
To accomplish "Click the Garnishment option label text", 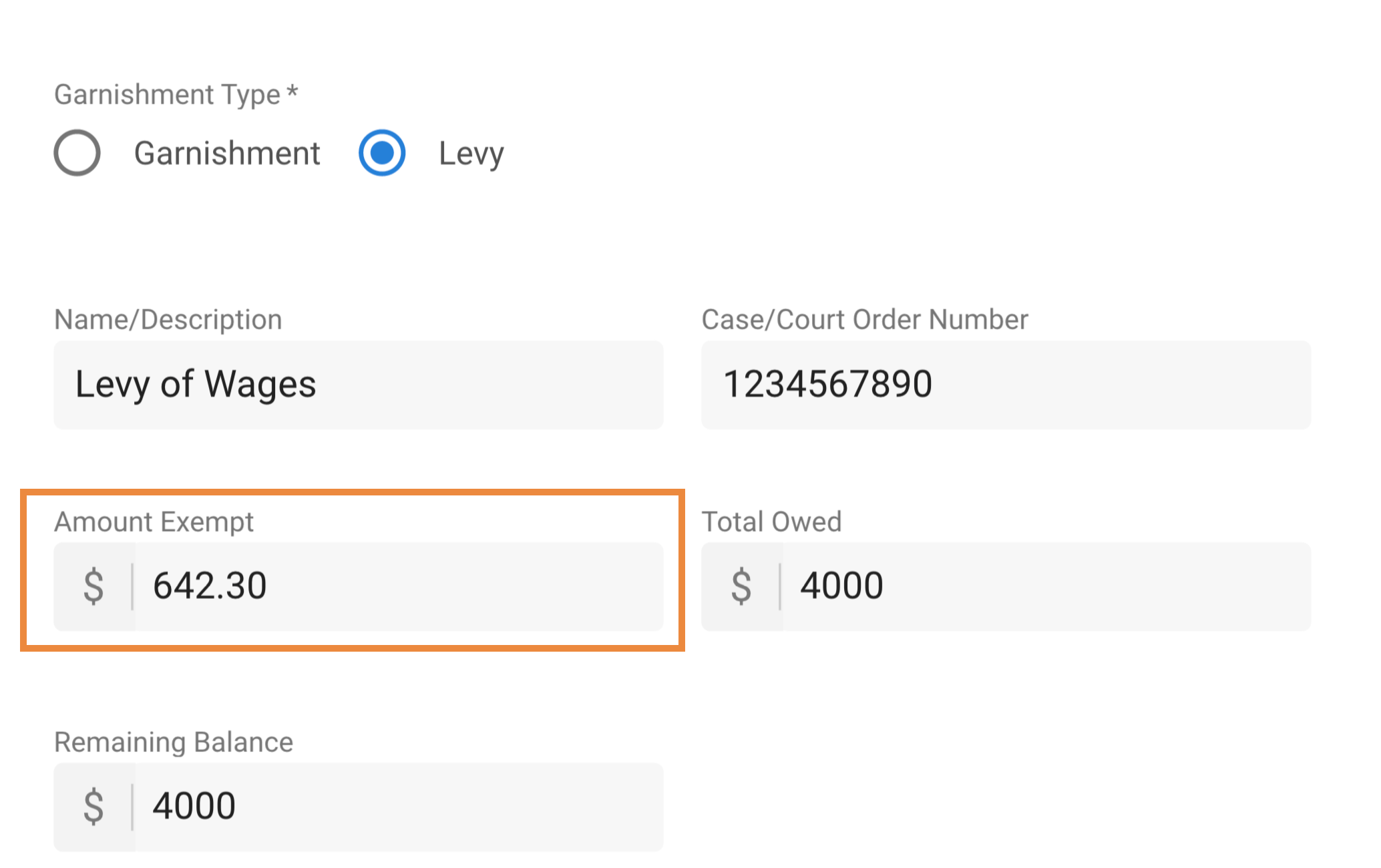I will (x=227, y=154).
